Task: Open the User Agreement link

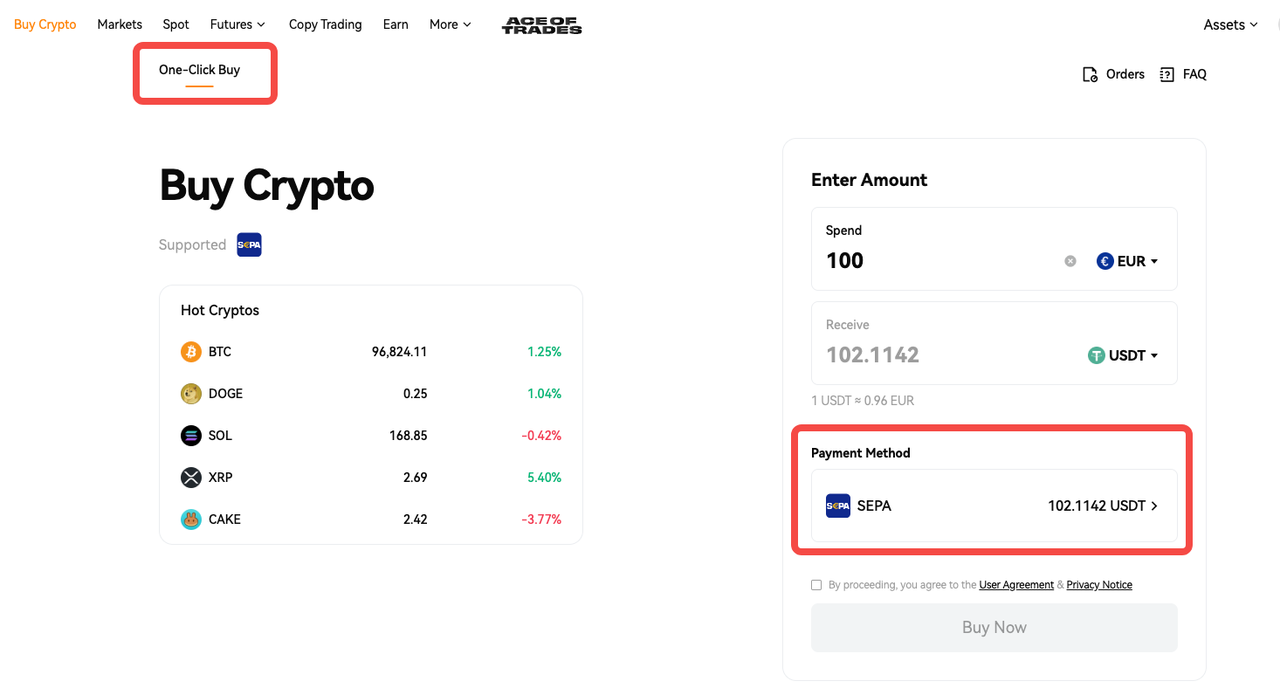Action: point(1016,585)
